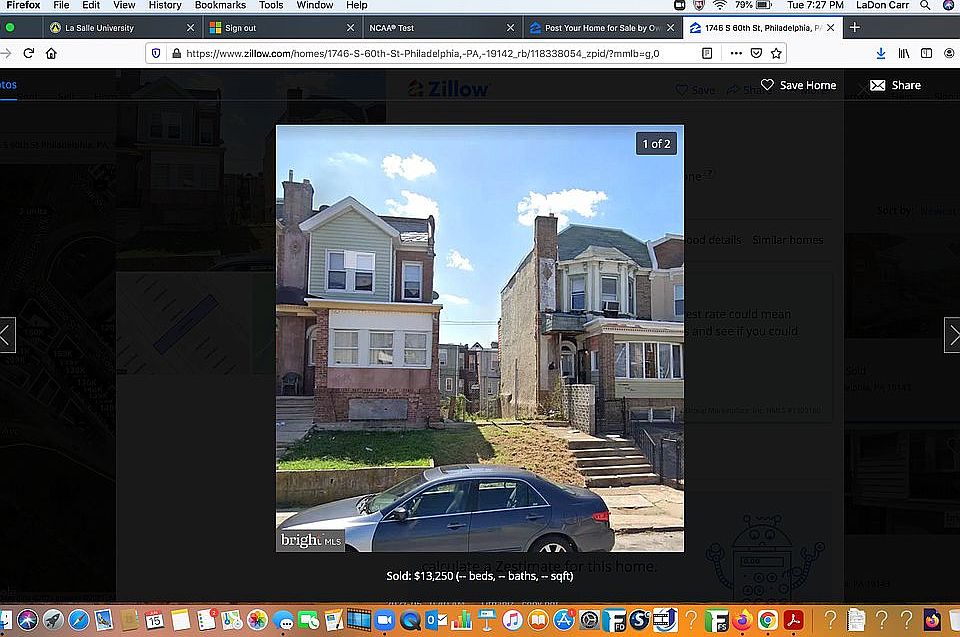Close the La Salle University tab
This screenshot has width=960, height=637.
point(190,28)
